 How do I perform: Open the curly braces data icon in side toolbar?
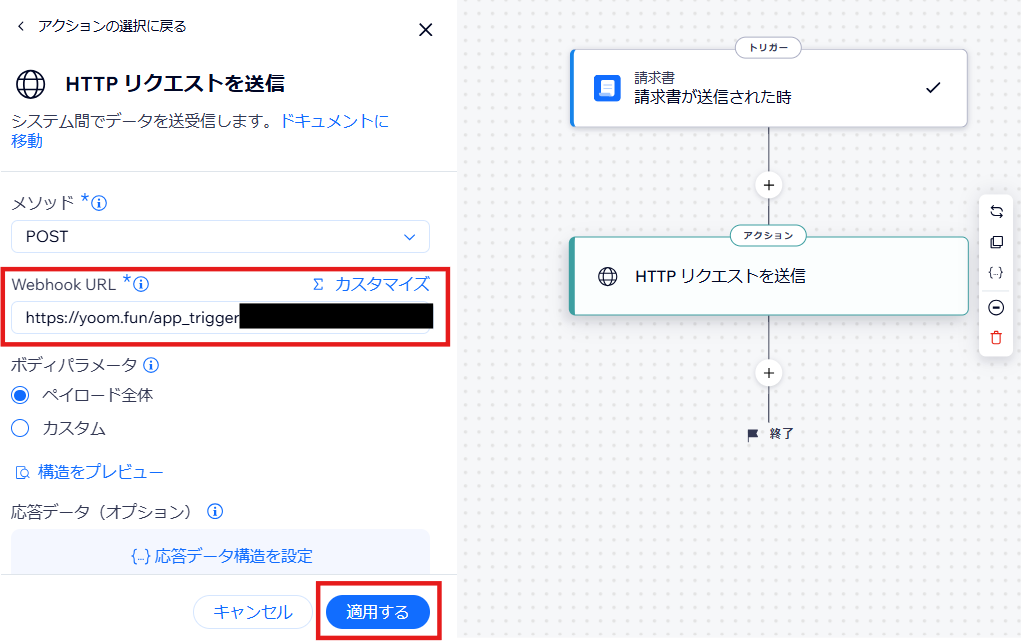click(996, 273)
